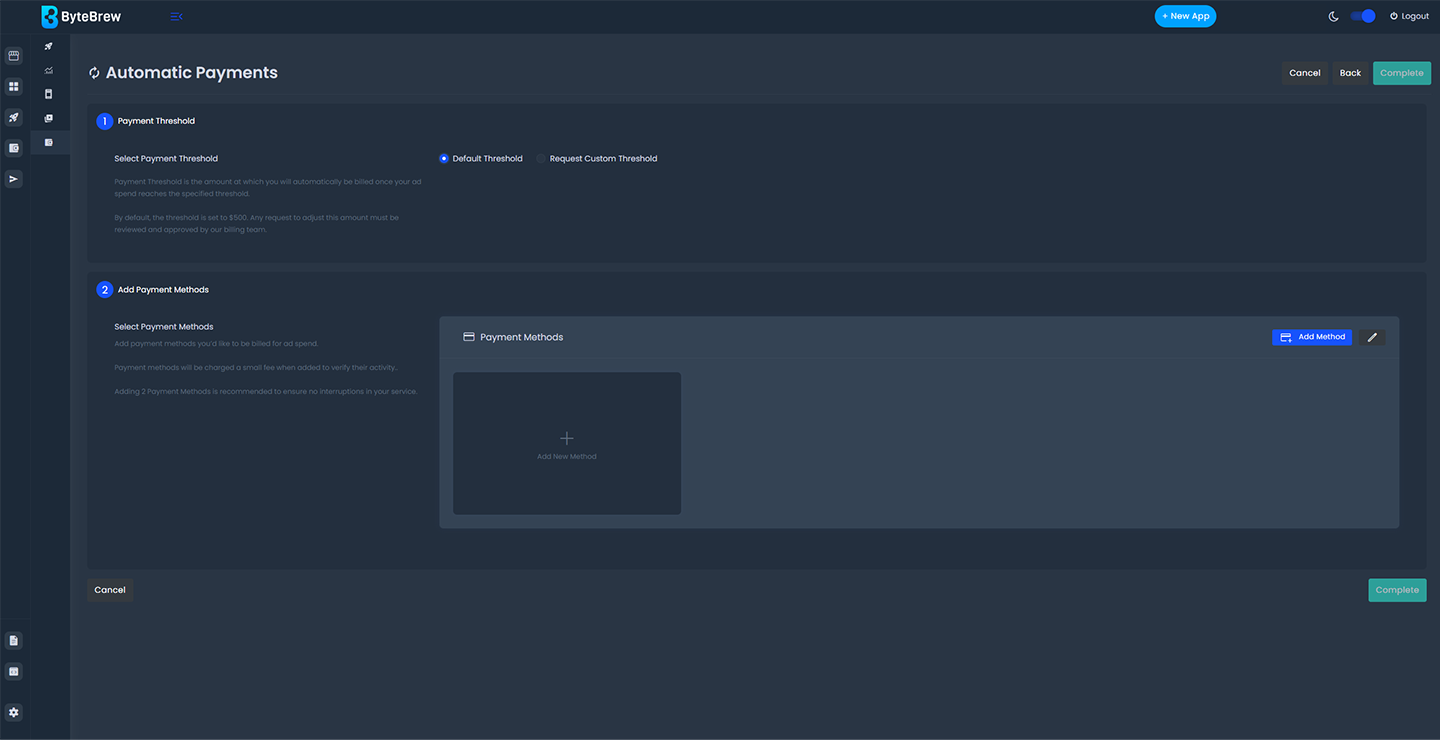Open settings with the gear icon
Screen dimensions: 1440x740
14,712
